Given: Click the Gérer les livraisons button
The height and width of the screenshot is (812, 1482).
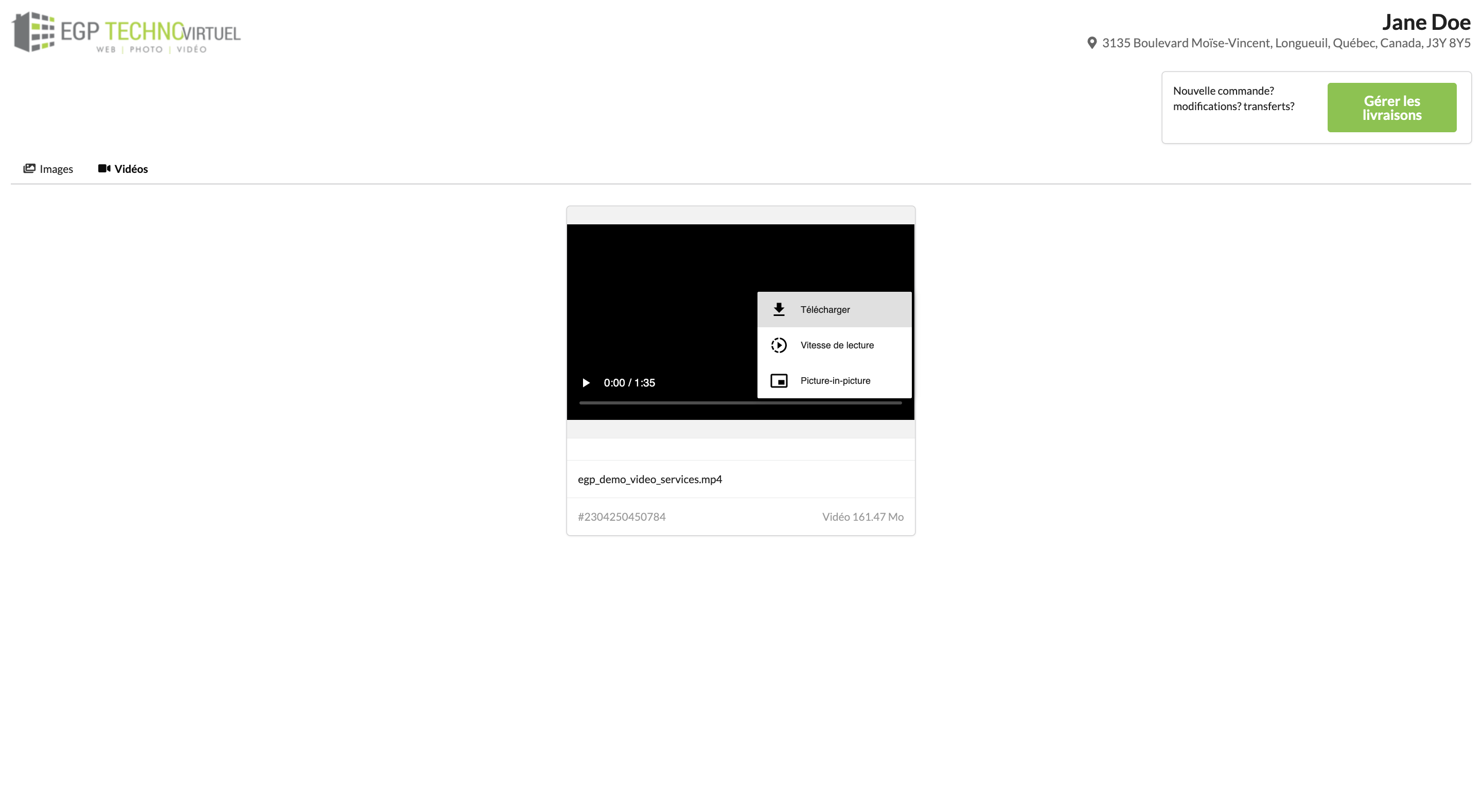Looking at the screenshot, I should tap(1392, 107).
